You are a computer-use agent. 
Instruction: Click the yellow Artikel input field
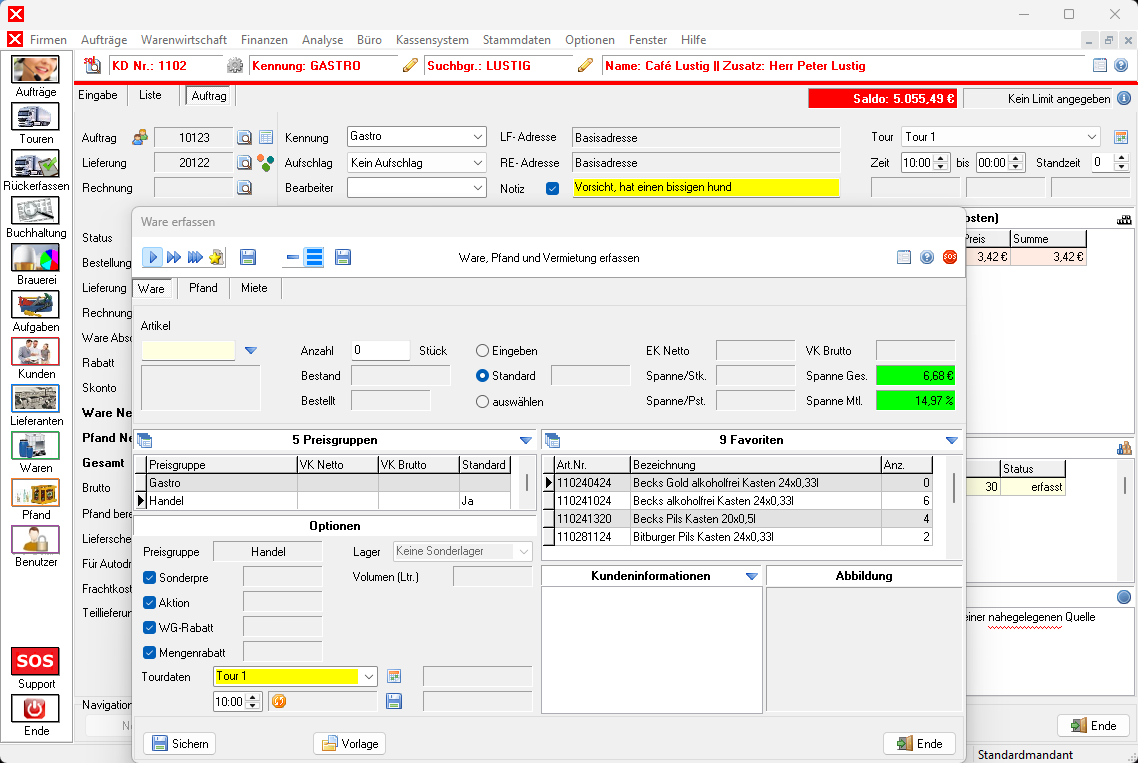pos(188,351)
